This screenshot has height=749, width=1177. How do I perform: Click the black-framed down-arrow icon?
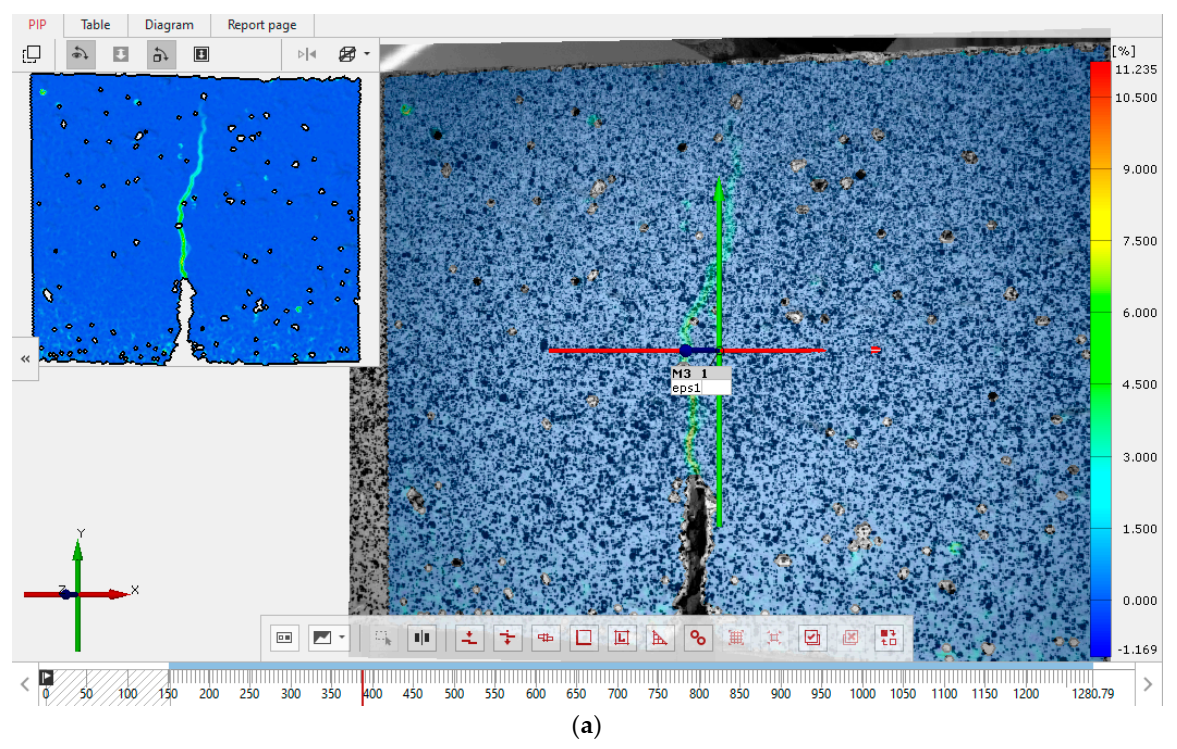click(201, 54)
